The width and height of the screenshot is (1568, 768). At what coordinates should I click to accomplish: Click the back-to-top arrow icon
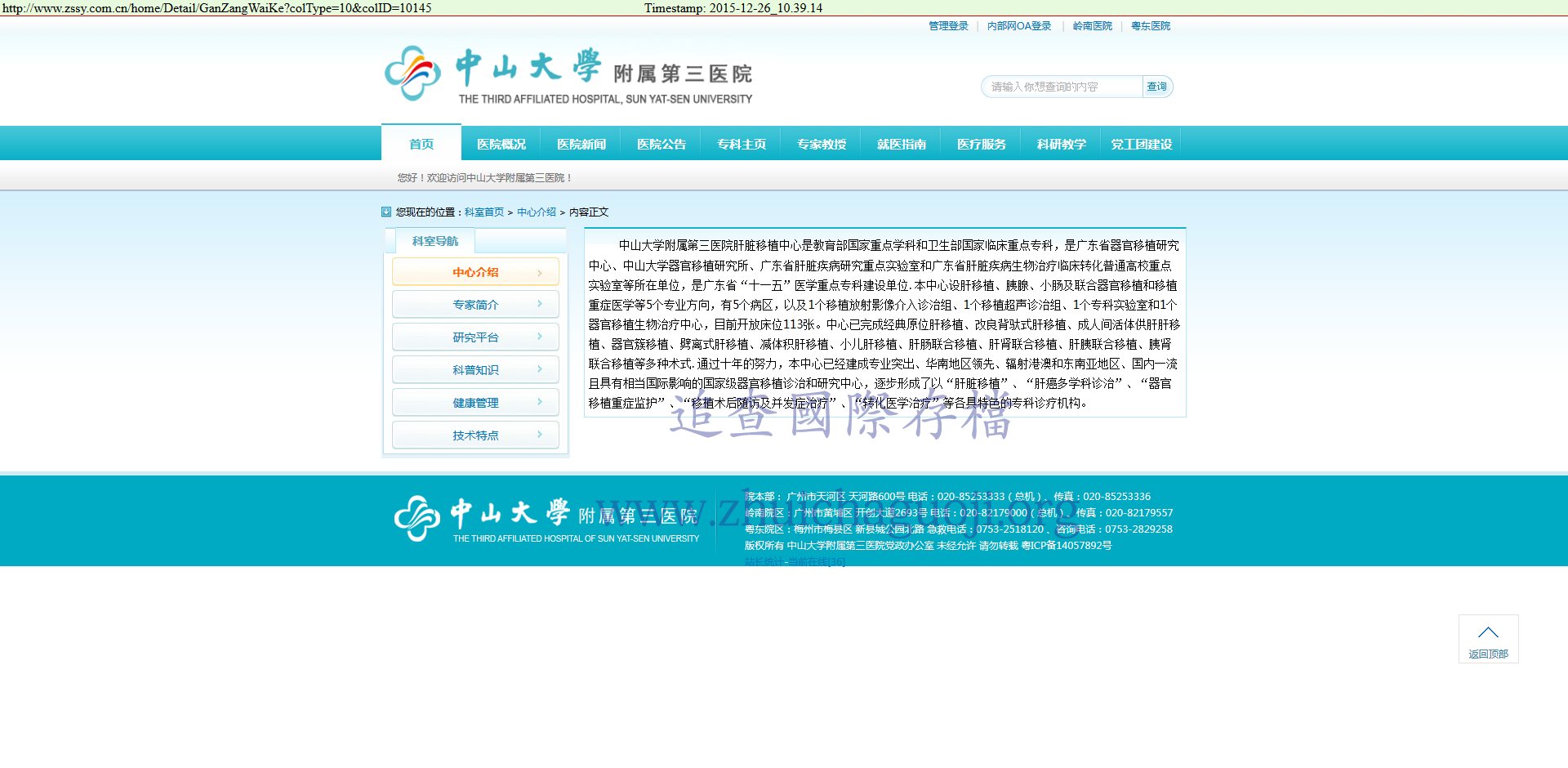1488,632
